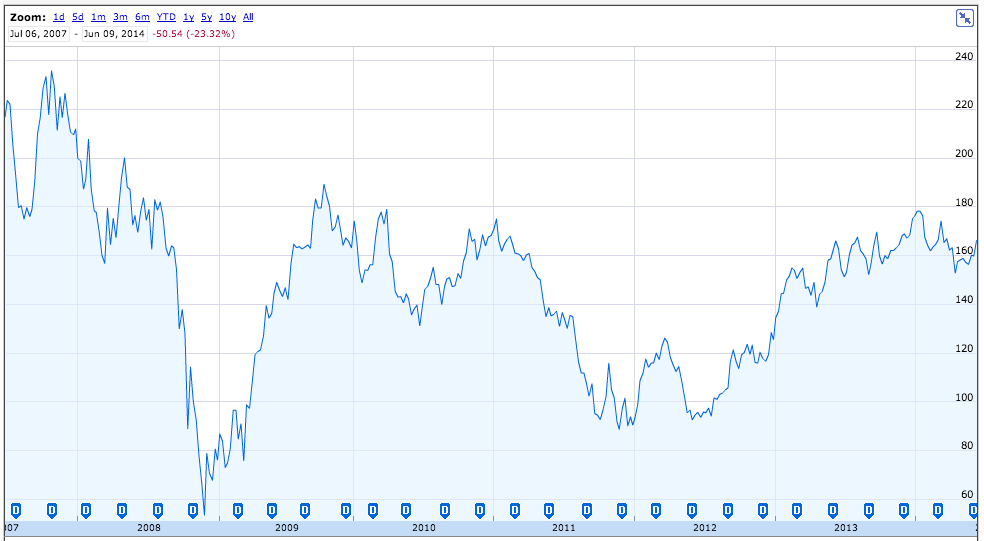
Task: Pick the 5y zoom range
Action: click(x=206, y=17)
